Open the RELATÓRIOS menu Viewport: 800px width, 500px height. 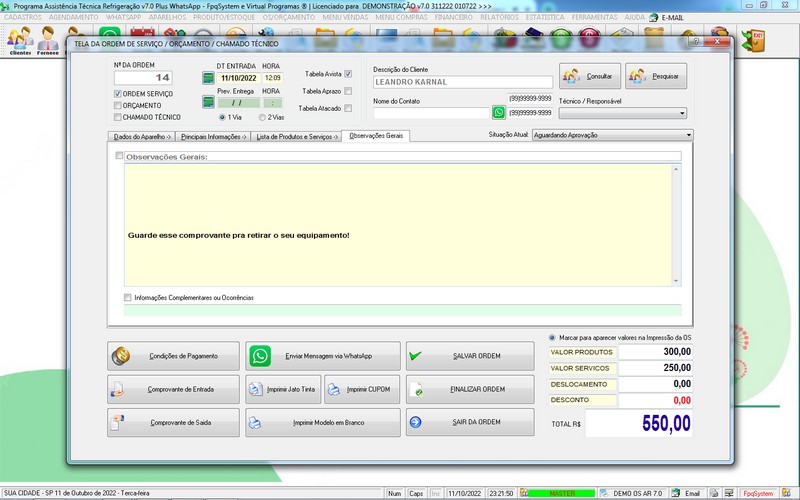(499, 17)
